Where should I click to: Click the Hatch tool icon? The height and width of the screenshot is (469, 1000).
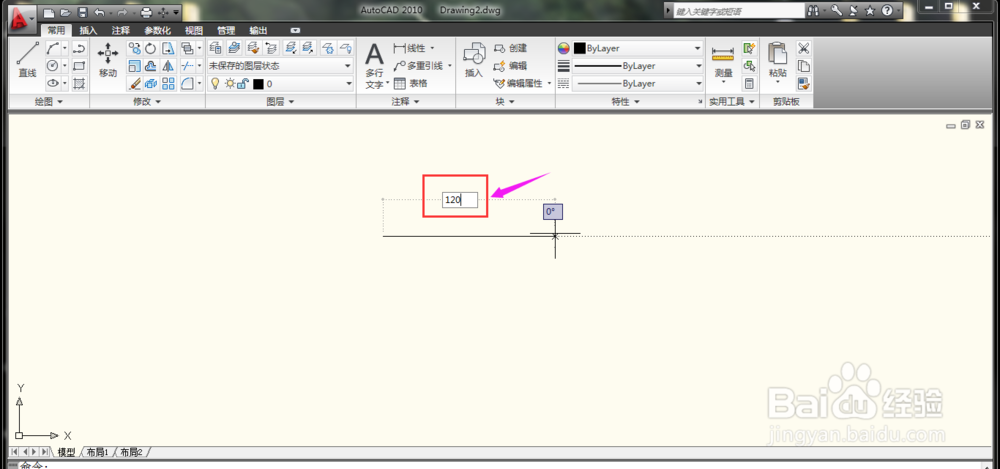pyautogui.click(x=79, y=83)
